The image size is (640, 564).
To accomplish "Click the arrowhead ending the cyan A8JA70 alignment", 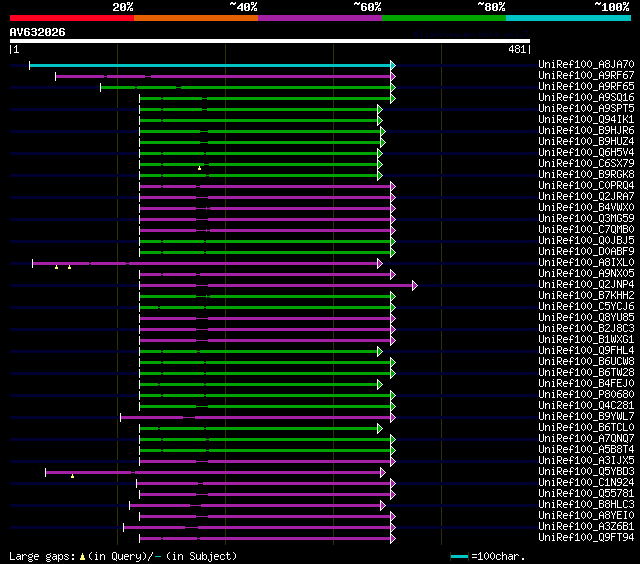I will (x=393, y=65).
